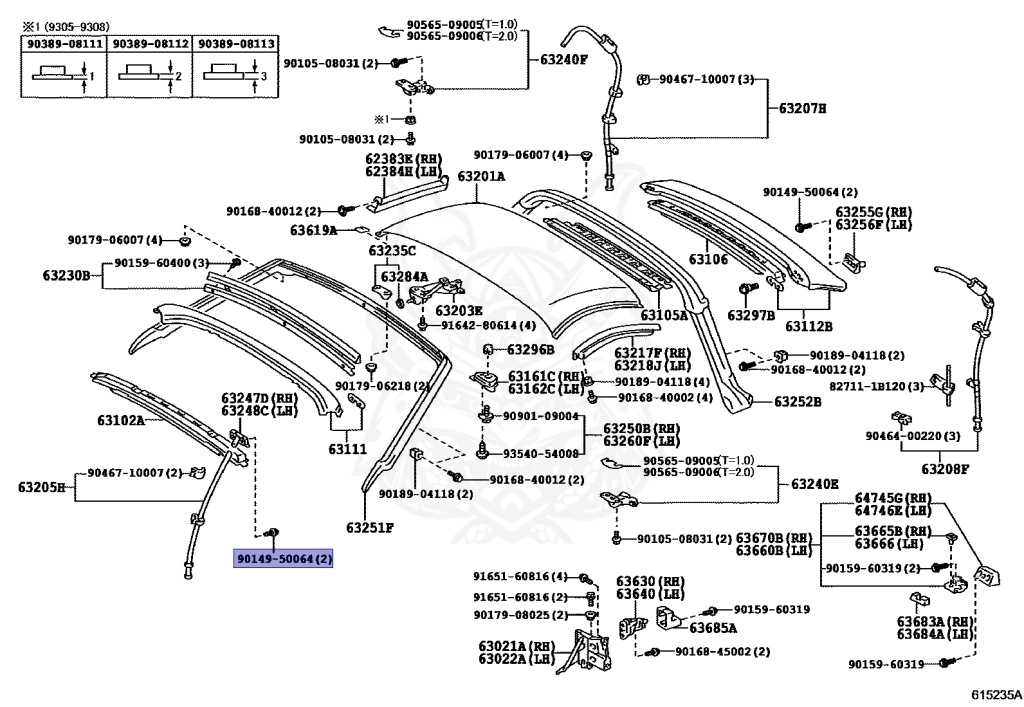1024x707 pixels.
Task: Select the 63102A label
Action: click(121, 420)
